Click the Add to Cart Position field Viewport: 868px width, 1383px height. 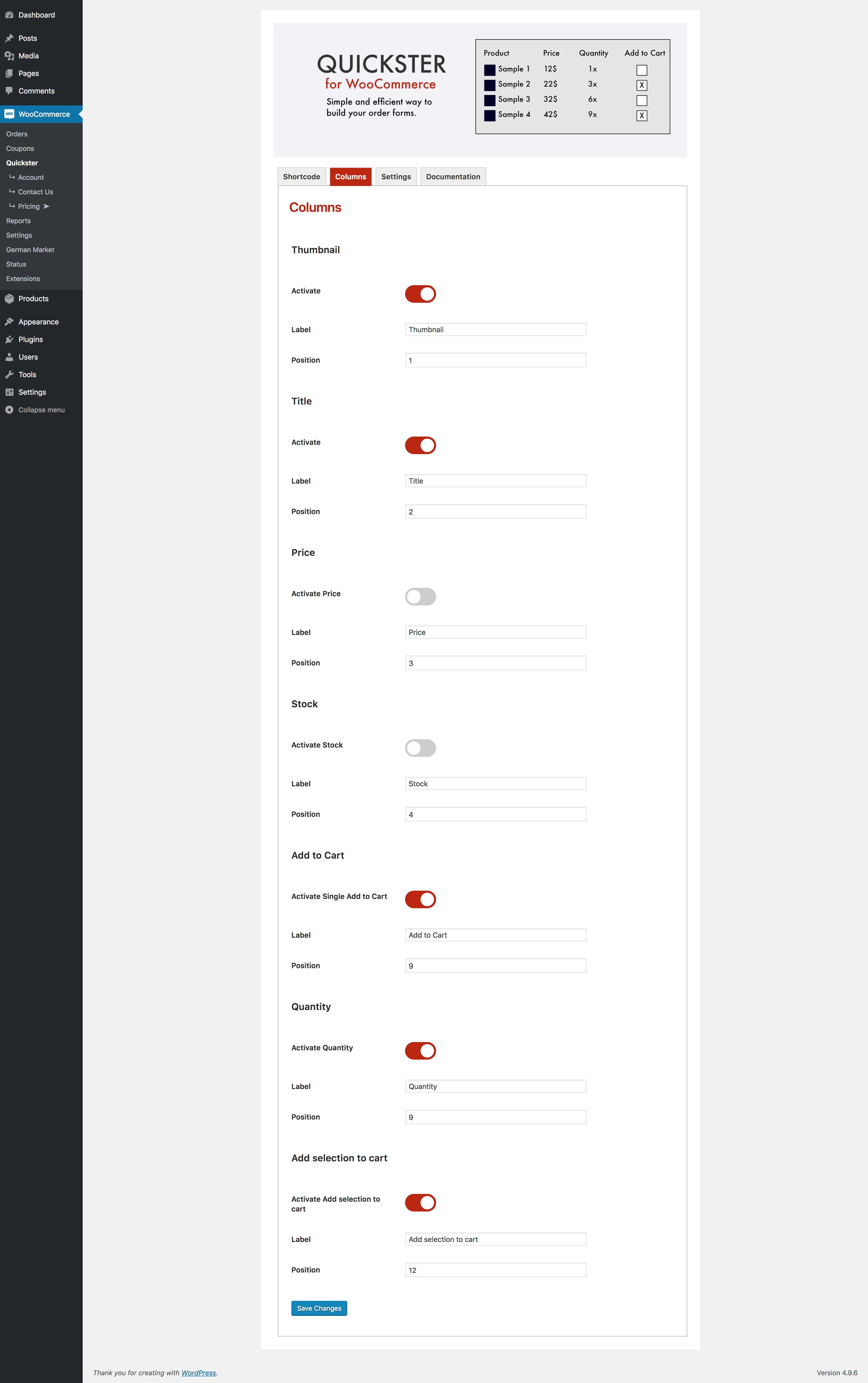click(495, 966)
